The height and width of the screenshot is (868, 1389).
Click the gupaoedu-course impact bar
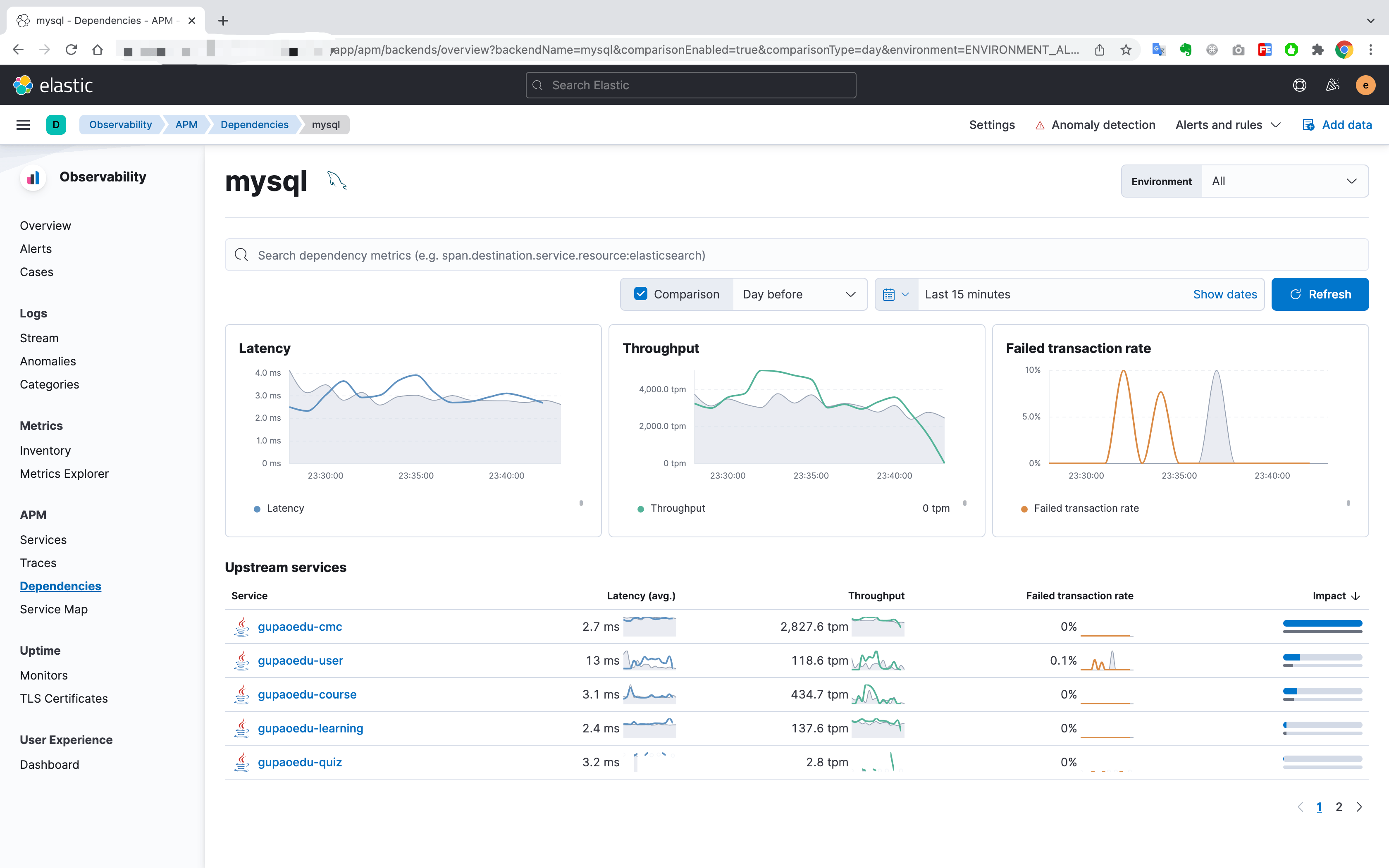click(1322, 694)
